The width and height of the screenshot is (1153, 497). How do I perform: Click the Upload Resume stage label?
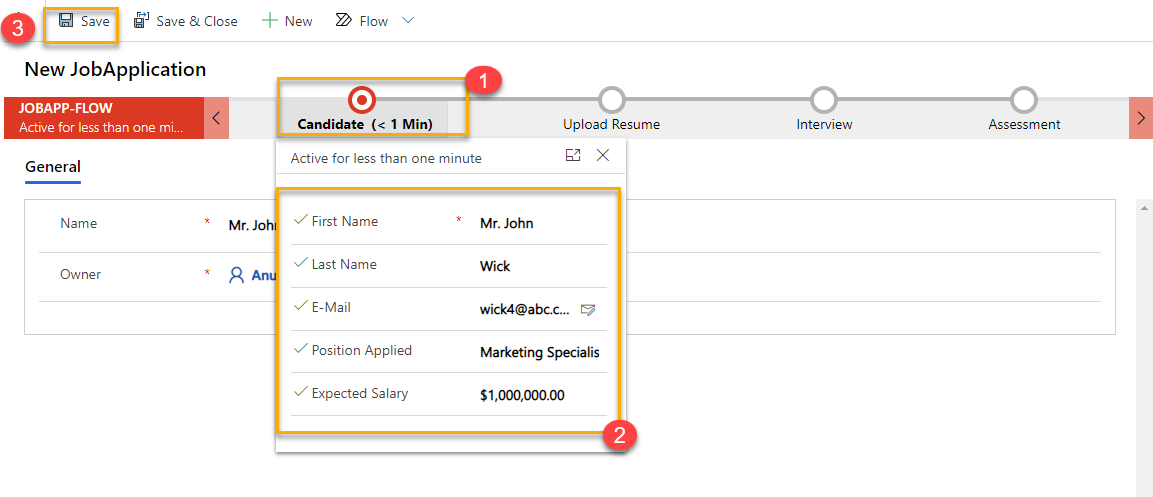611,124
